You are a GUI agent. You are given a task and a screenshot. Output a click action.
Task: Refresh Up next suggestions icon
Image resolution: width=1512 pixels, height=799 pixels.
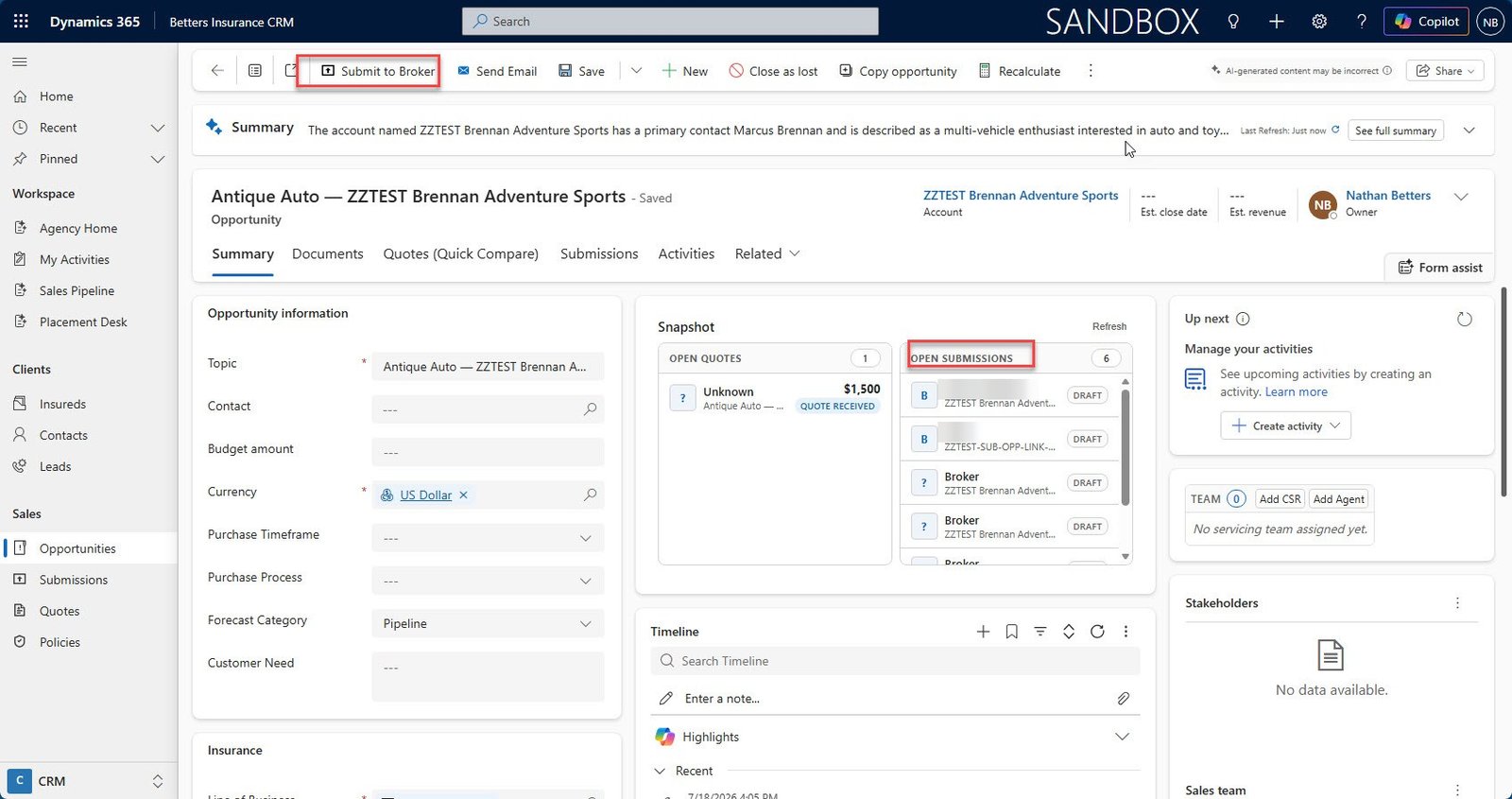(1465, 320)
